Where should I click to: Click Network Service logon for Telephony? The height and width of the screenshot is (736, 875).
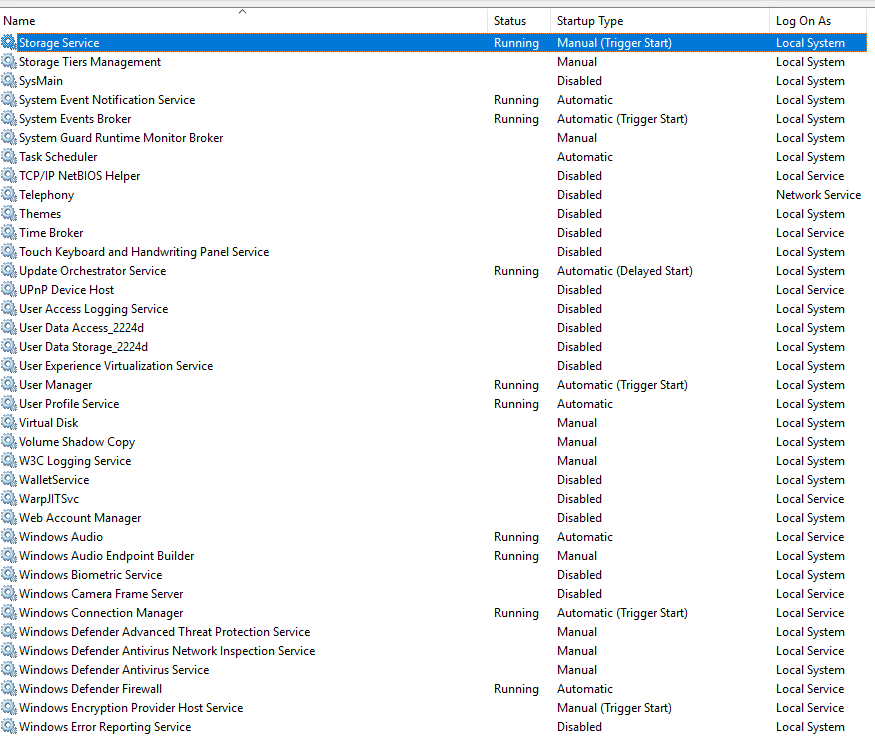coord(818,194)
